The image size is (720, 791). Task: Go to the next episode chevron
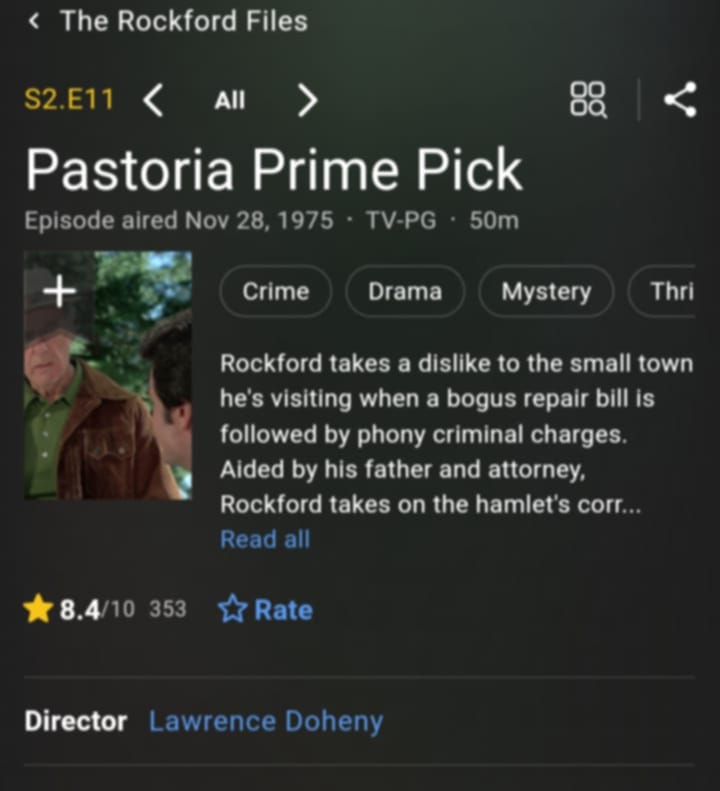pyautogui.click(x=307, y=100)
